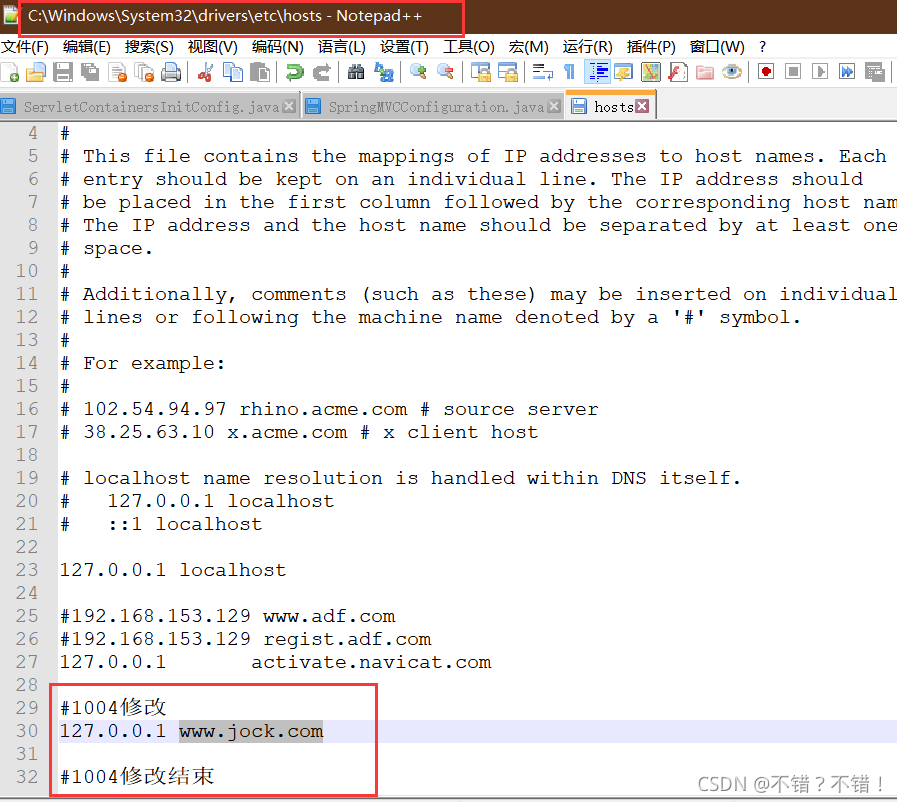Open the 宏(M) menu
The height and width of the screenshot is (802, 897).
pyautogui.click(x=529, y=47)
